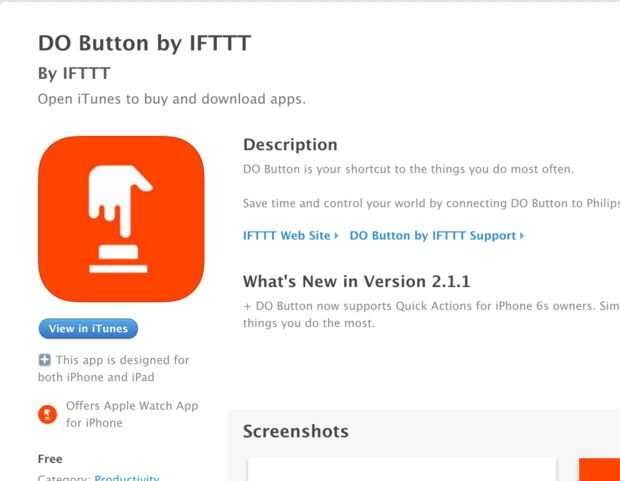The image size is (620, 481).
Task: Click the Screenshots section heading
Action: [x=296, y=431]
